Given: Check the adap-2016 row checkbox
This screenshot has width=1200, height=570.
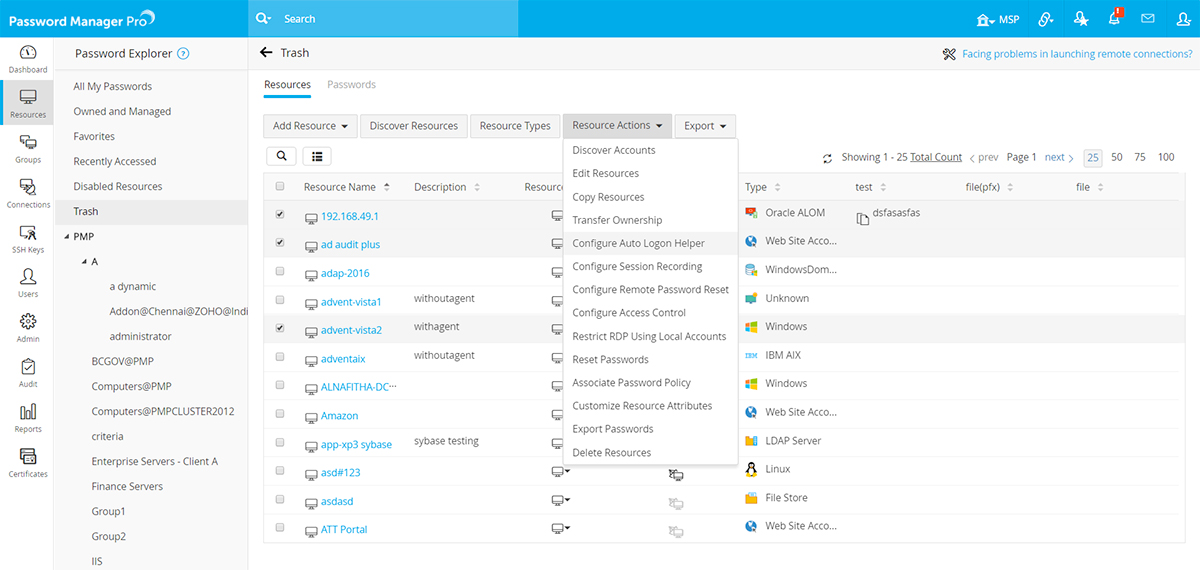Looking at the screenshot, I should point(280,271).
